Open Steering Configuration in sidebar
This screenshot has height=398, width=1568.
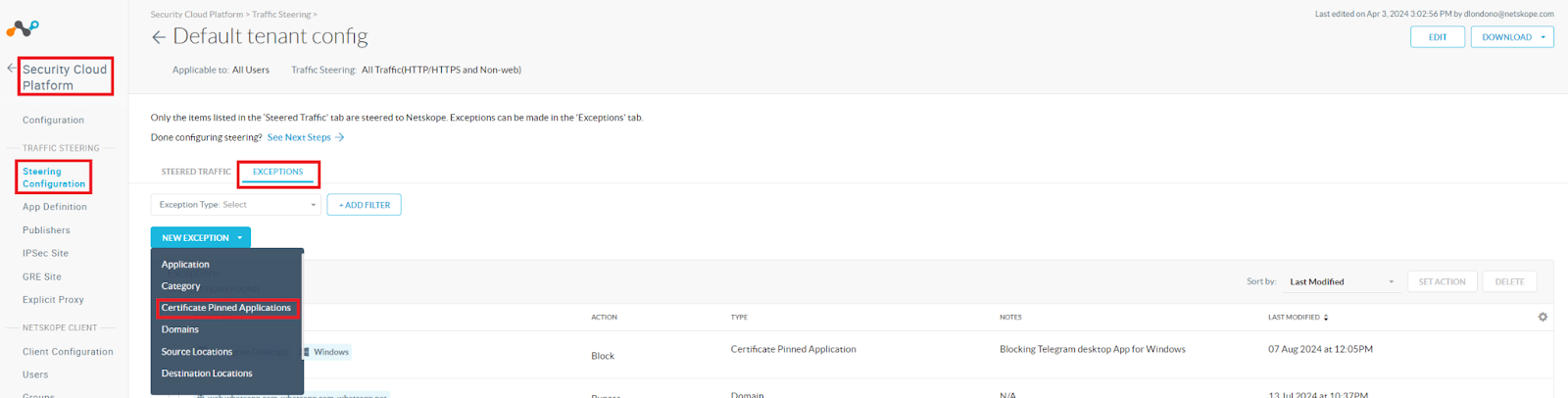pyautogui.click(x=54, y=177)
